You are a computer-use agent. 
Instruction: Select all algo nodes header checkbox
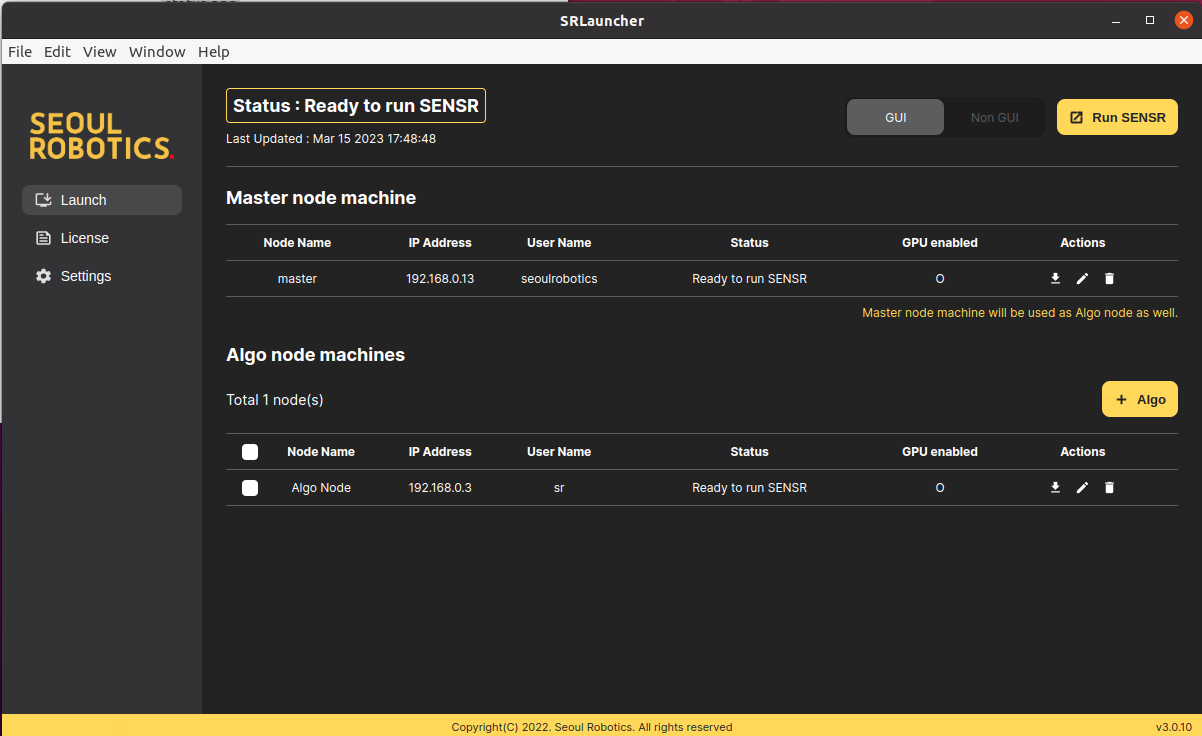(x=250, y=452)
